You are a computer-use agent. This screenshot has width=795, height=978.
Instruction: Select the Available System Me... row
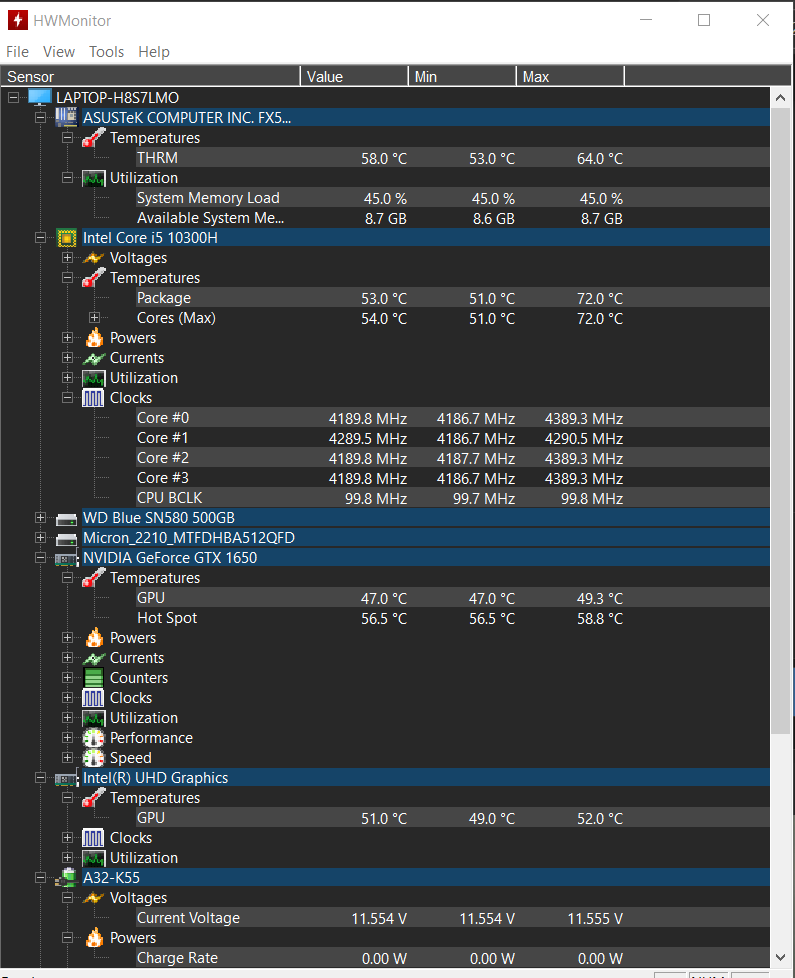(453, 218)
